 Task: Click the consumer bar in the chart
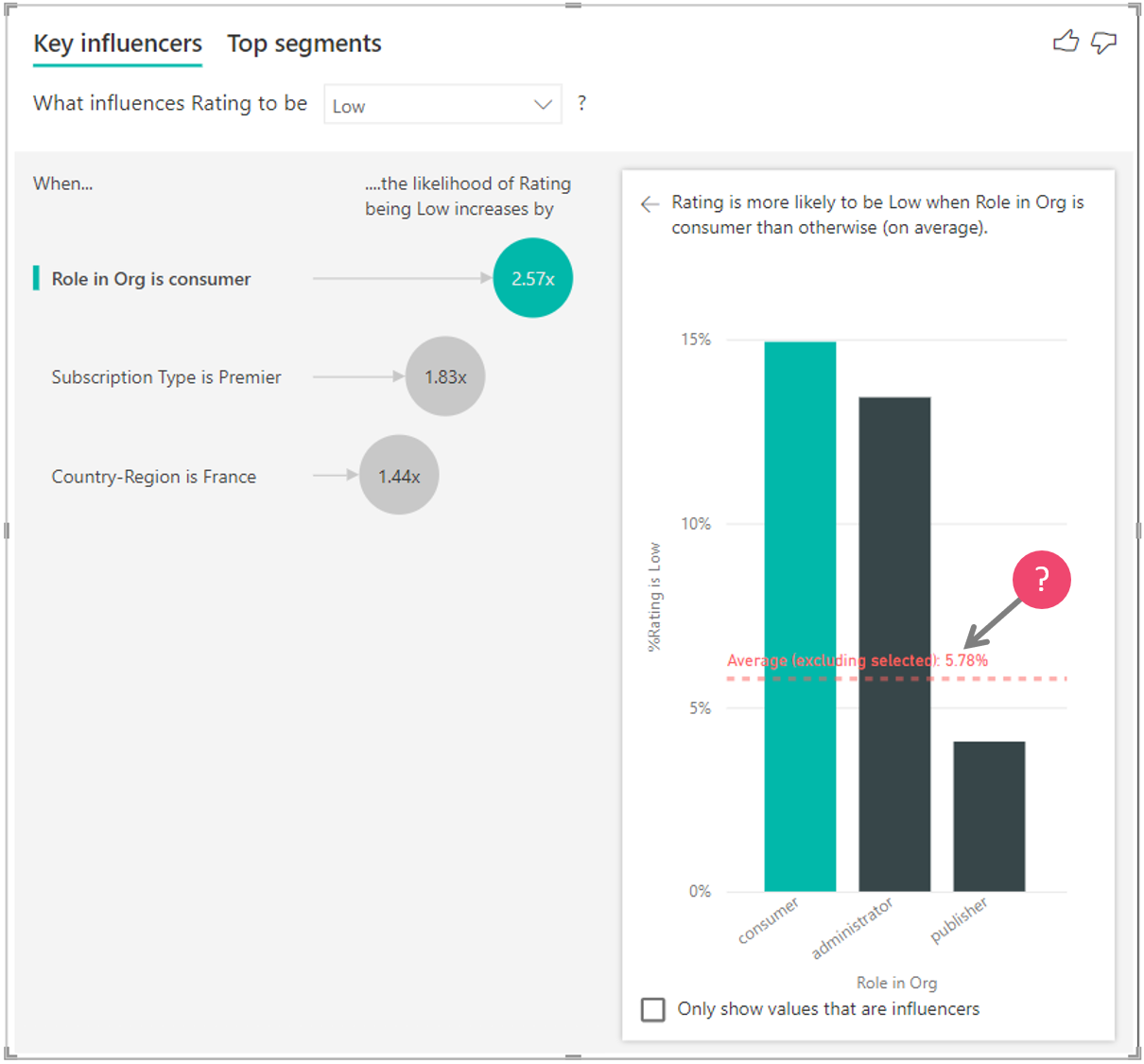pos(800,615)
